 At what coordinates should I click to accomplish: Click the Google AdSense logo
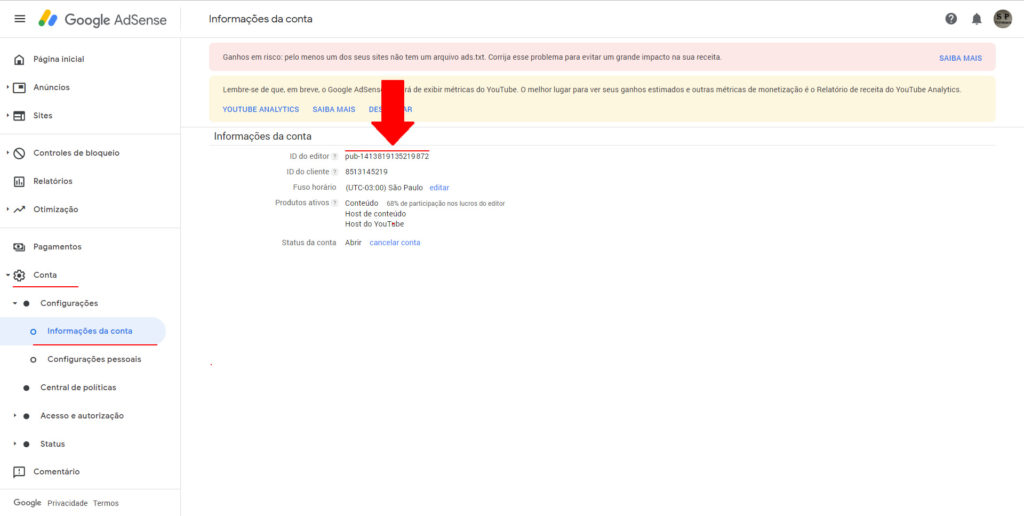point(103,19)
